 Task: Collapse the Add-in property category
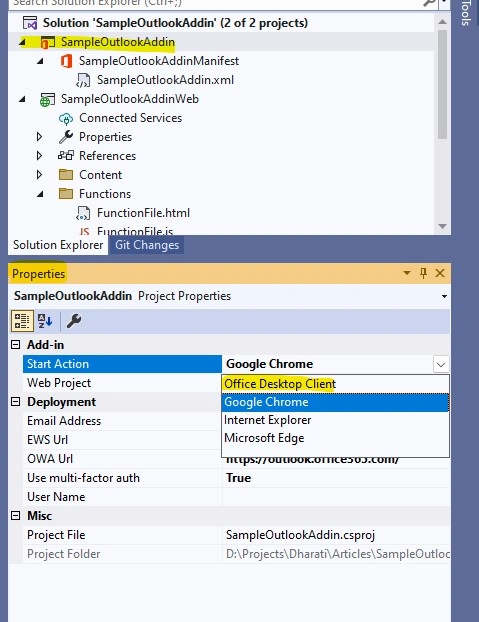coord(15,345)
